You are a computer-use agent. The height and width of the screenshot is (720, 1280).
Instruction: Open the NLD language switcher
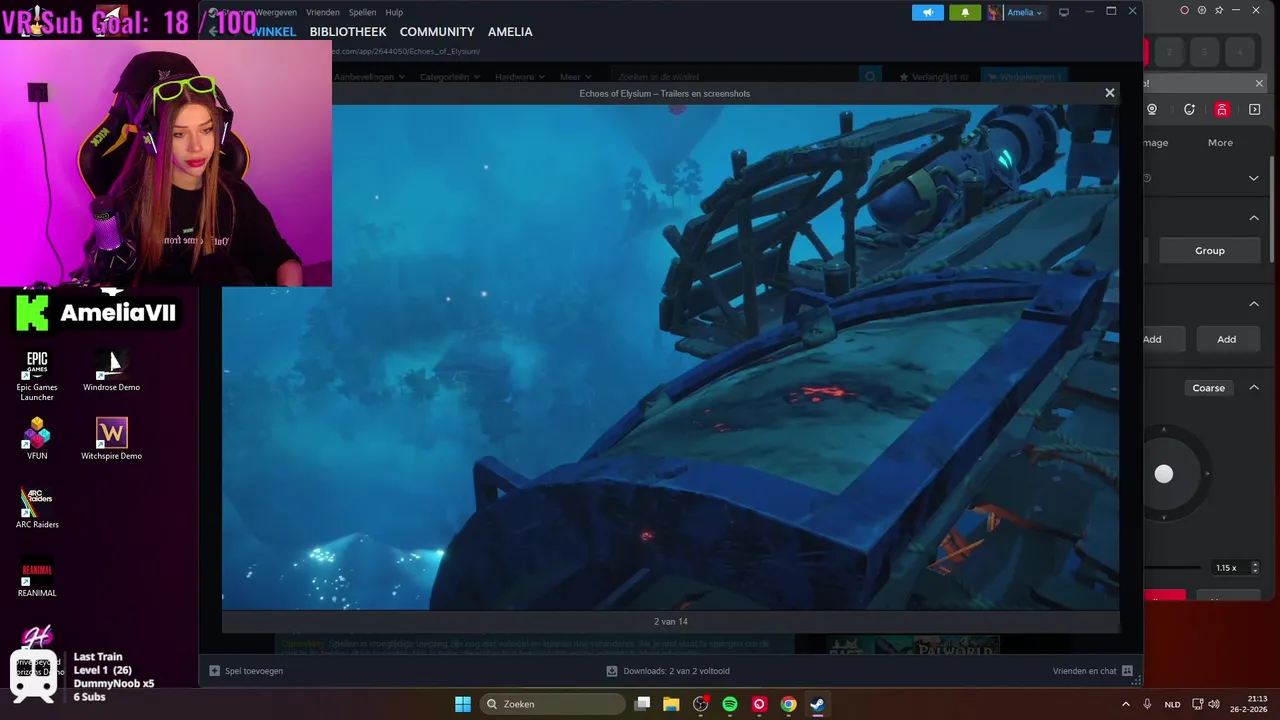(x=1172, y=704)
